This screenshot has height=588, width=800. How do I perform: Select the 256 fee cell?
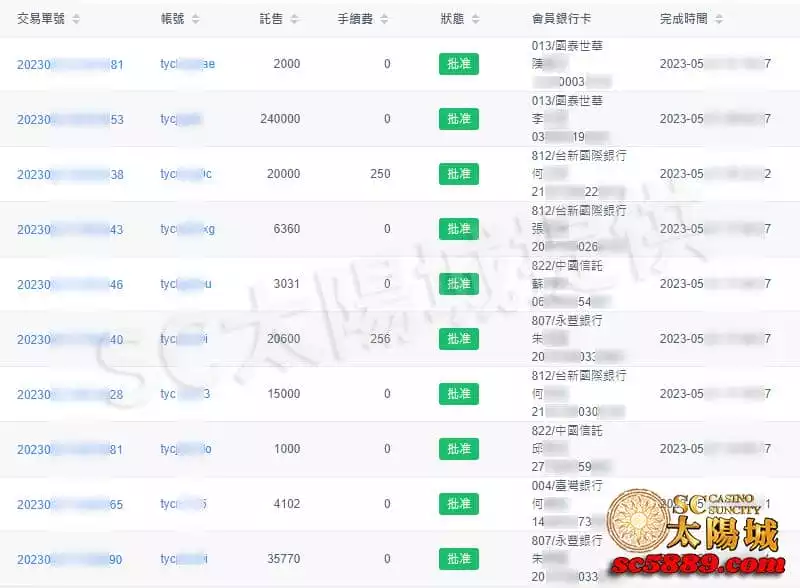[x=380, y=339]
